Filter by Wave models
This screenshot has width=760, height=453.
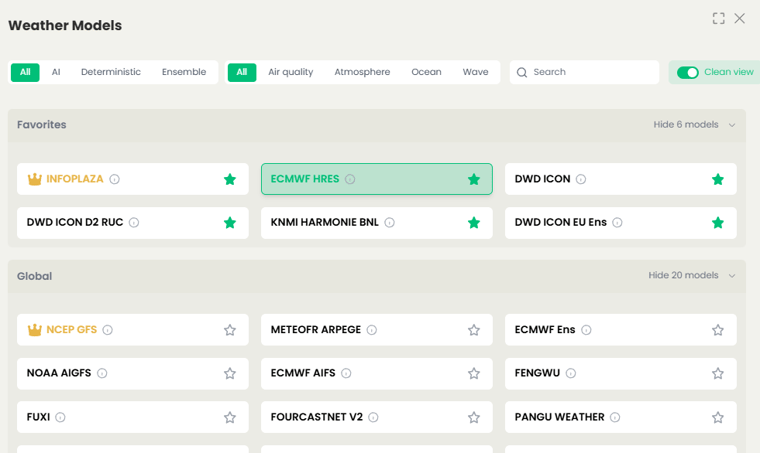[x=475, y=72]
